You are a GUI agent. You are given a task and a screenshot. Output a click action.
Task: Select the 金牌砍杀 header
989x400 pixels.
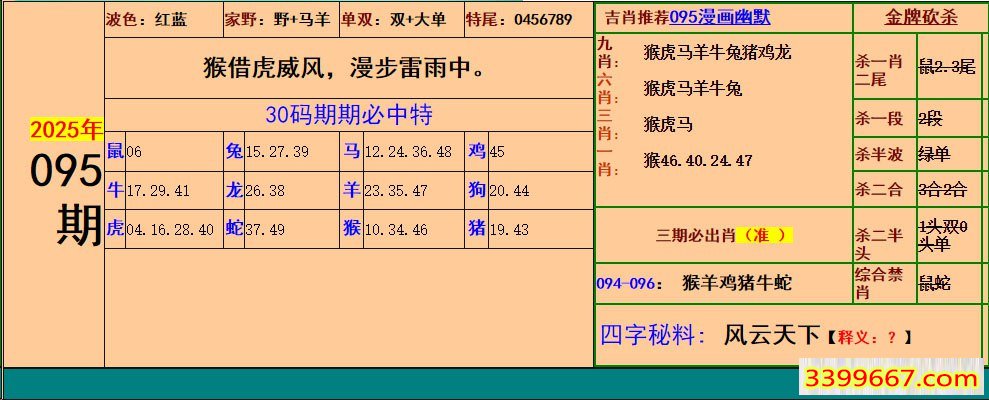[x=920, y=17]
